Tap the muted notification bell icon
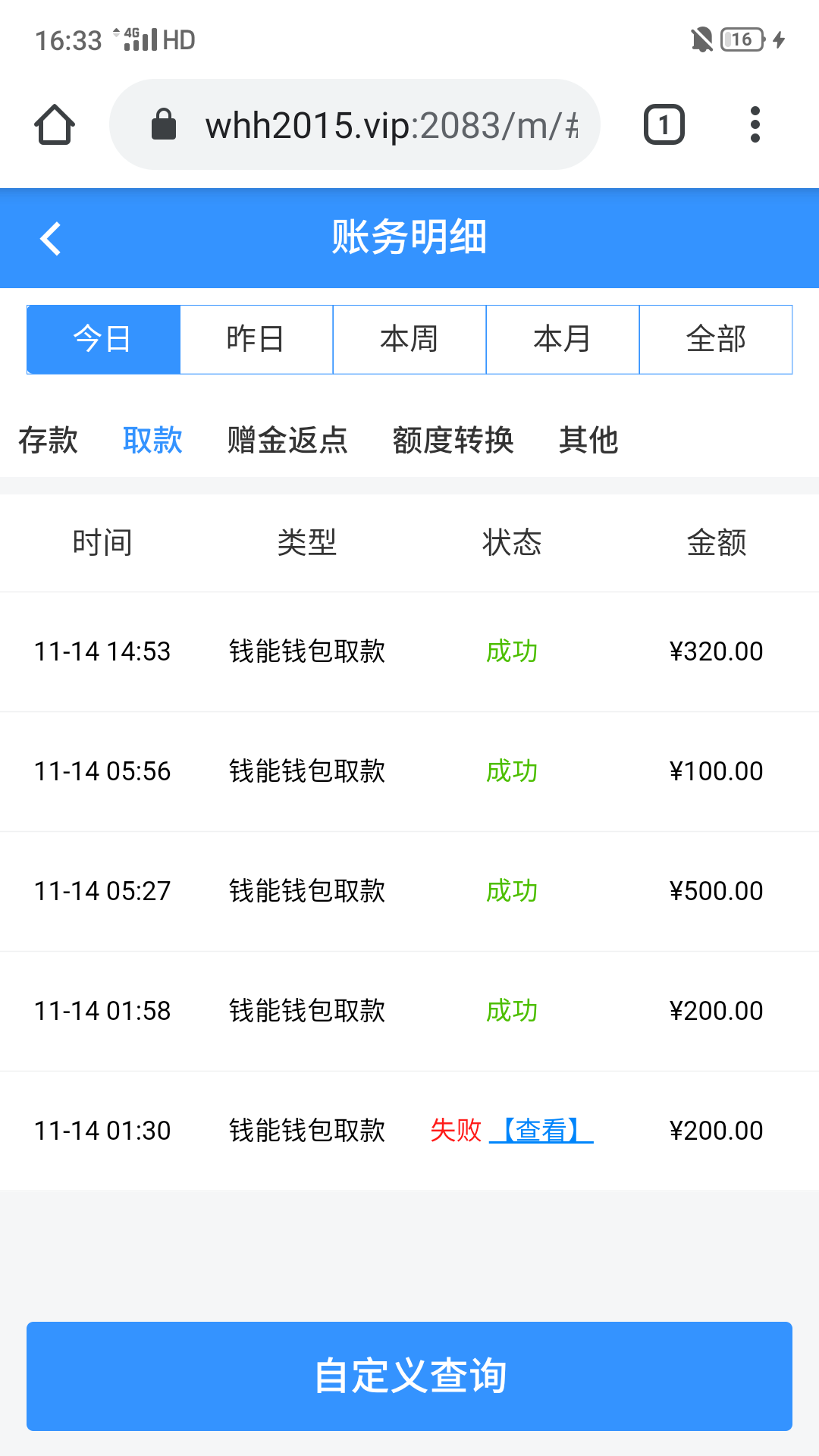819x1456 pixels. pyautogui.click(x=701, y=39)
